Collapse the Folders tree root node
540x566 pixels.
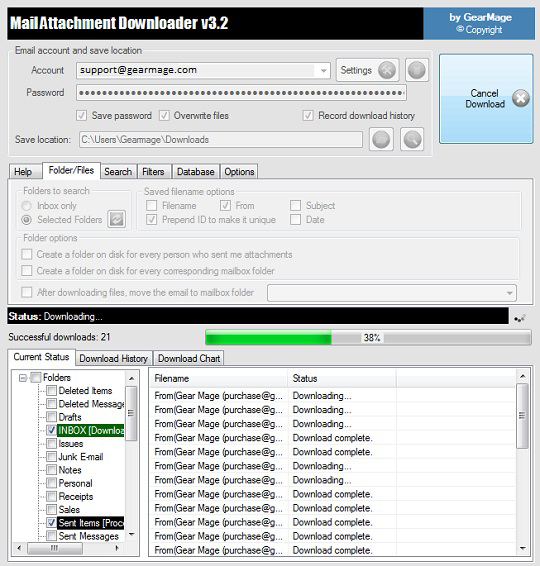pos(23,378)
